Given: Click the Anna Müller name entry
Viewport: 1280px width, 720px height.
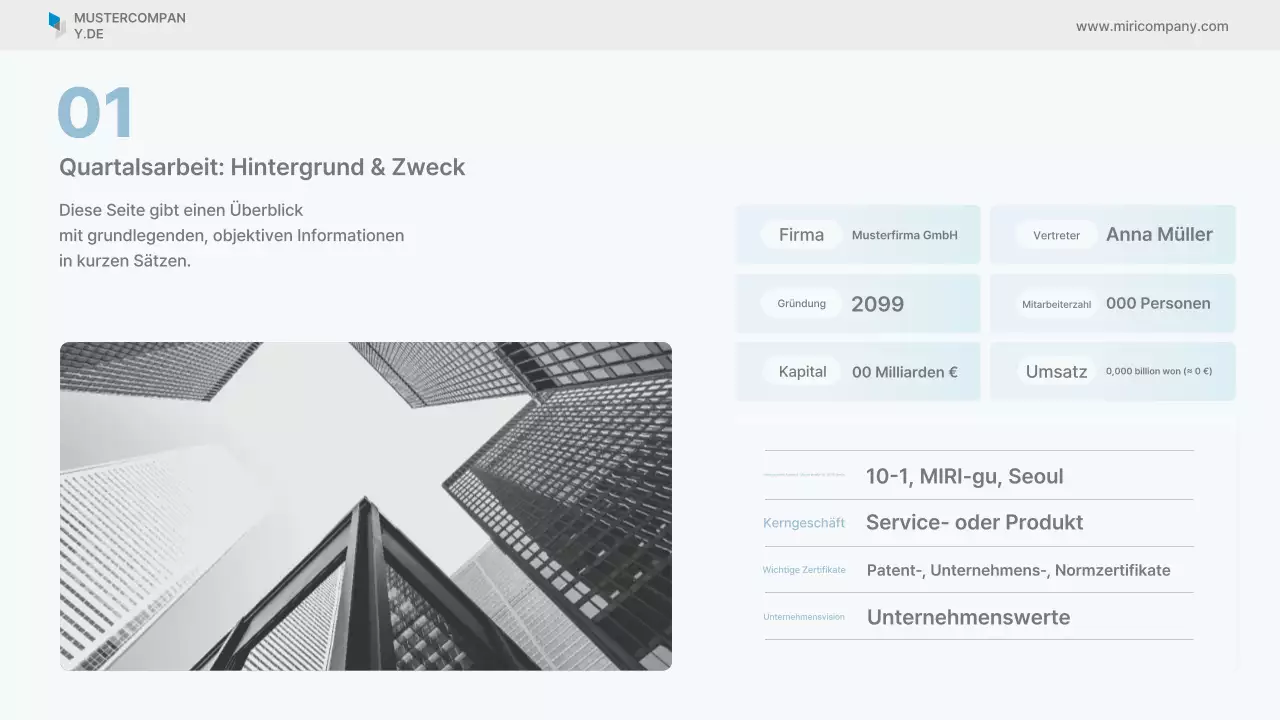Looking at the screenshot, I should pyautogui.click(x=1159, y=235).
